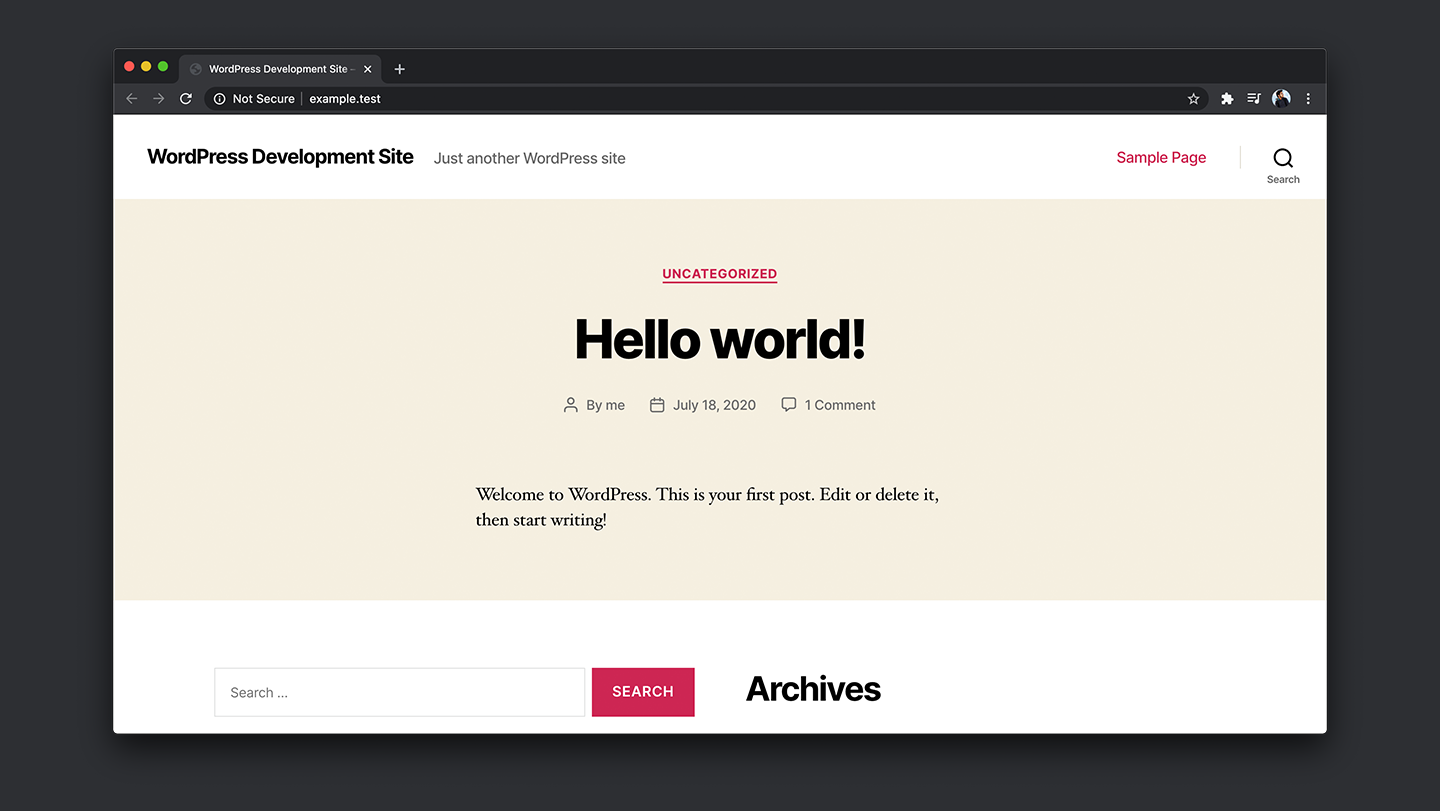Open the Hello world! post title
Image resolution: width=1440 pixels, height=811 pixels.
(720, 339)
